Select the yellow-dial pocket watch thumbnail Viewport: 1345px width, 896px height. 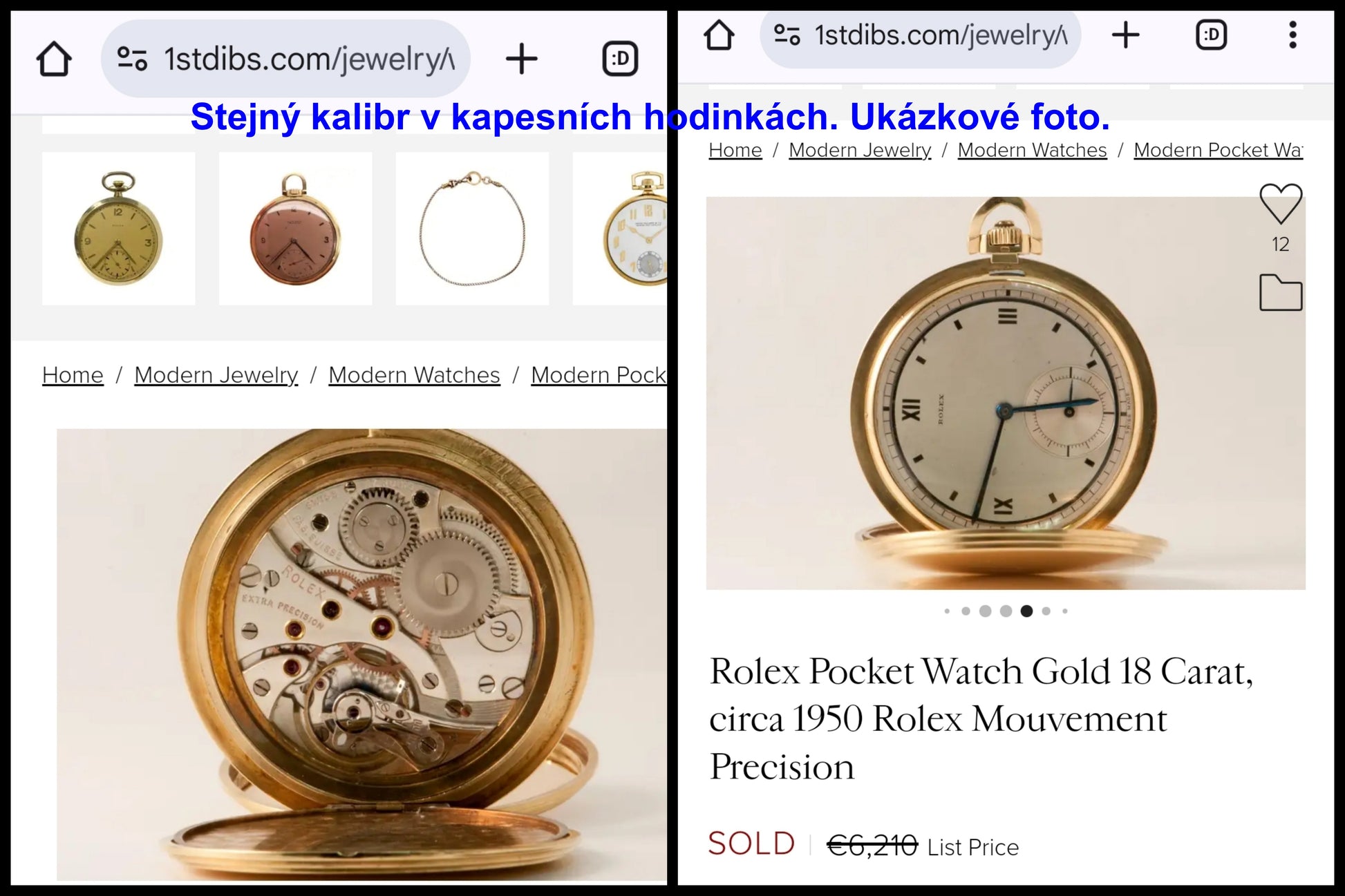[x=118, y=229]
